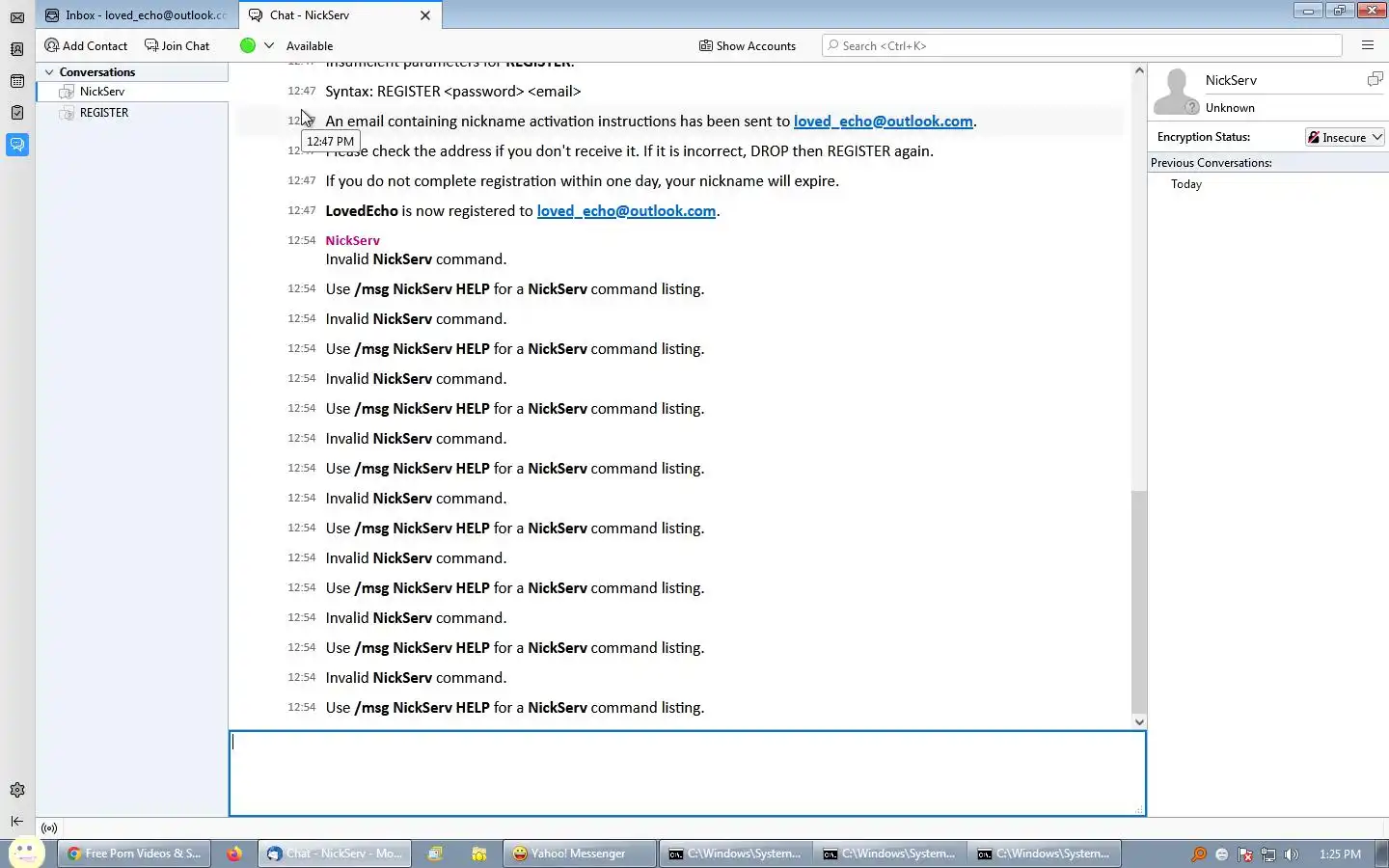The width and height of the screenshot is (1389, 868).
Task: Click the volume speaker tray icon
Action: [x=1292, y=854]
